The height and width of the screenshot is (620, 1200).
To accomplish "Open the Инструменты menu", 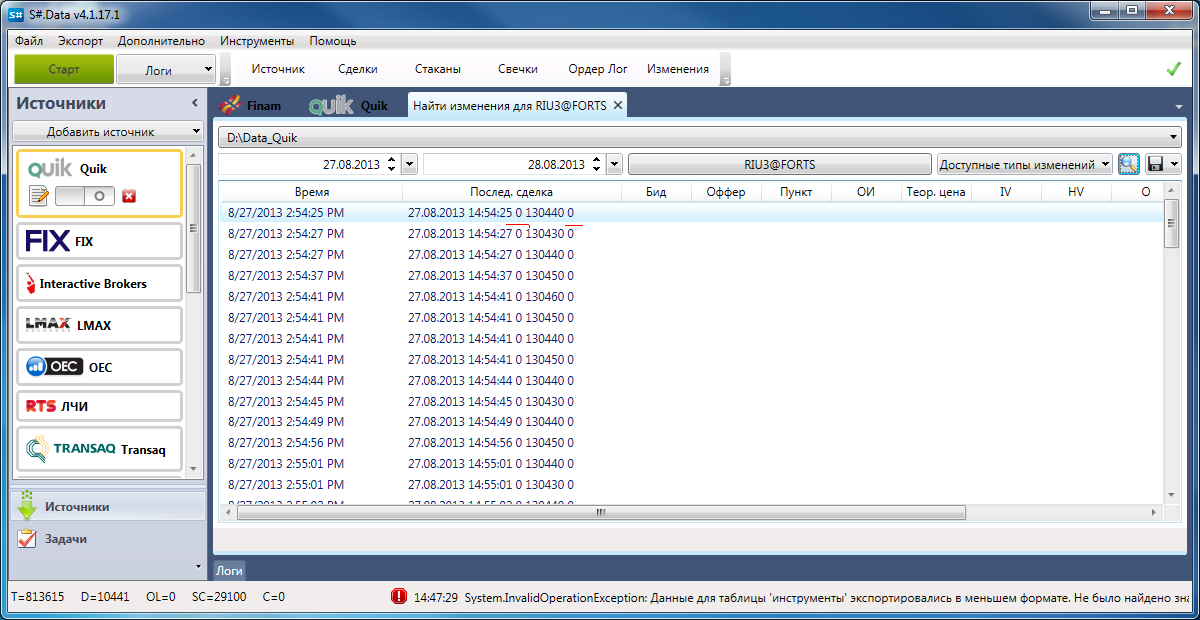I will (257, 41).
